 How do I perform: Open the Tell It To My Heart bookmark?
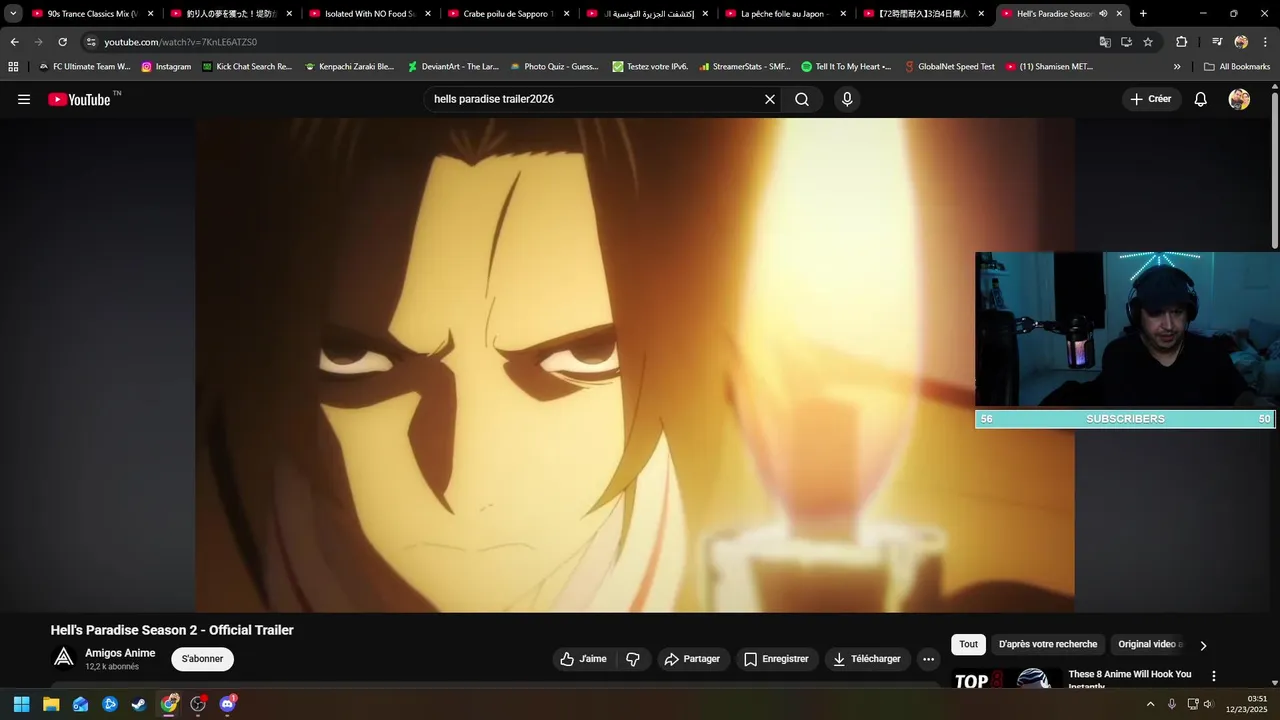pyautogui.click(x=846, y=67)
